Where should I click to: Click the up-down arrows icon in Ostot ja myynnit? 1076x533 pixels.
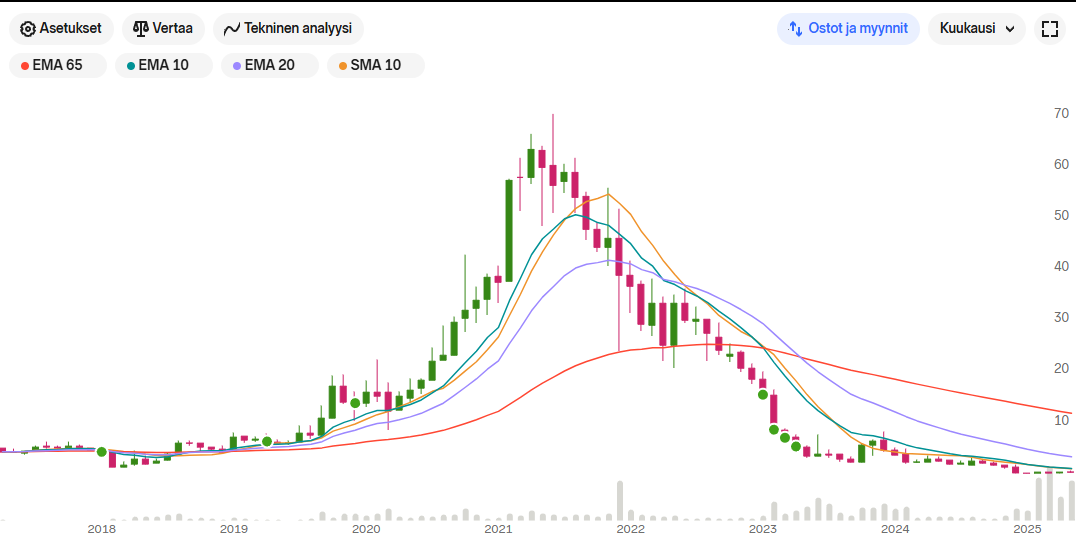(795, 29)
